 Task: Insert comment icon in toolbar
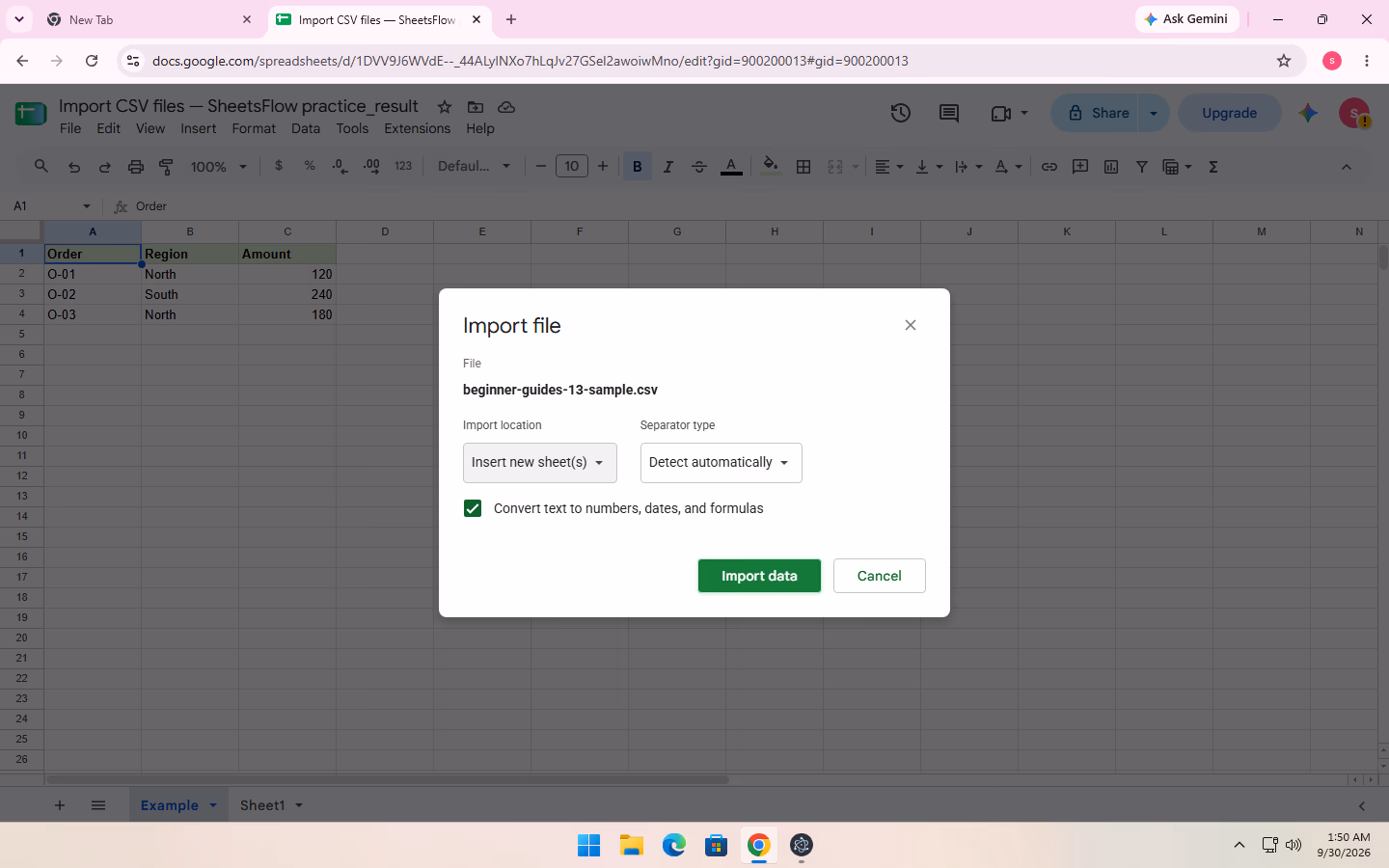[x=1080, y=167]
